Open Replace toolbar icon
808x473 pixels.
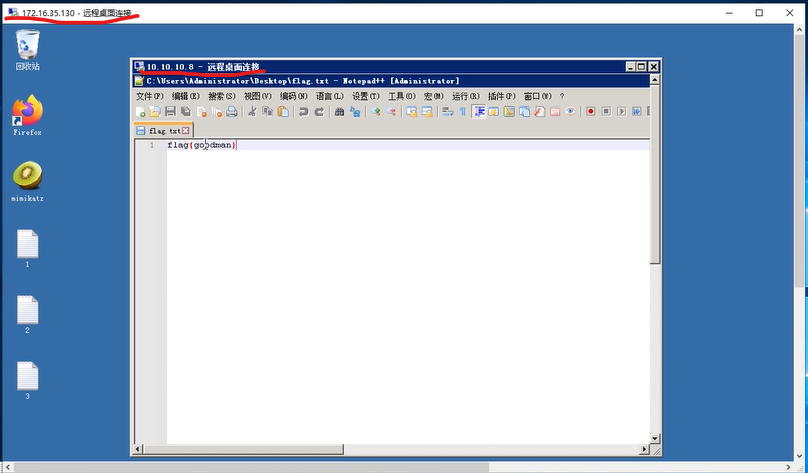click(355, 111)
